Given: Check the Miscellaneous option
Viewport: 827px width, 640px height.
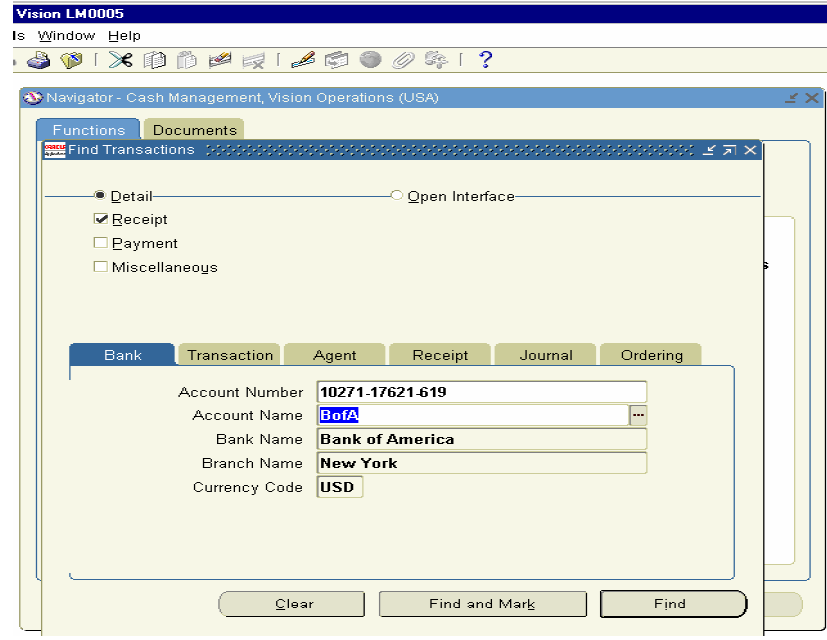Looking at the screenshot, I should click(100, 266).
